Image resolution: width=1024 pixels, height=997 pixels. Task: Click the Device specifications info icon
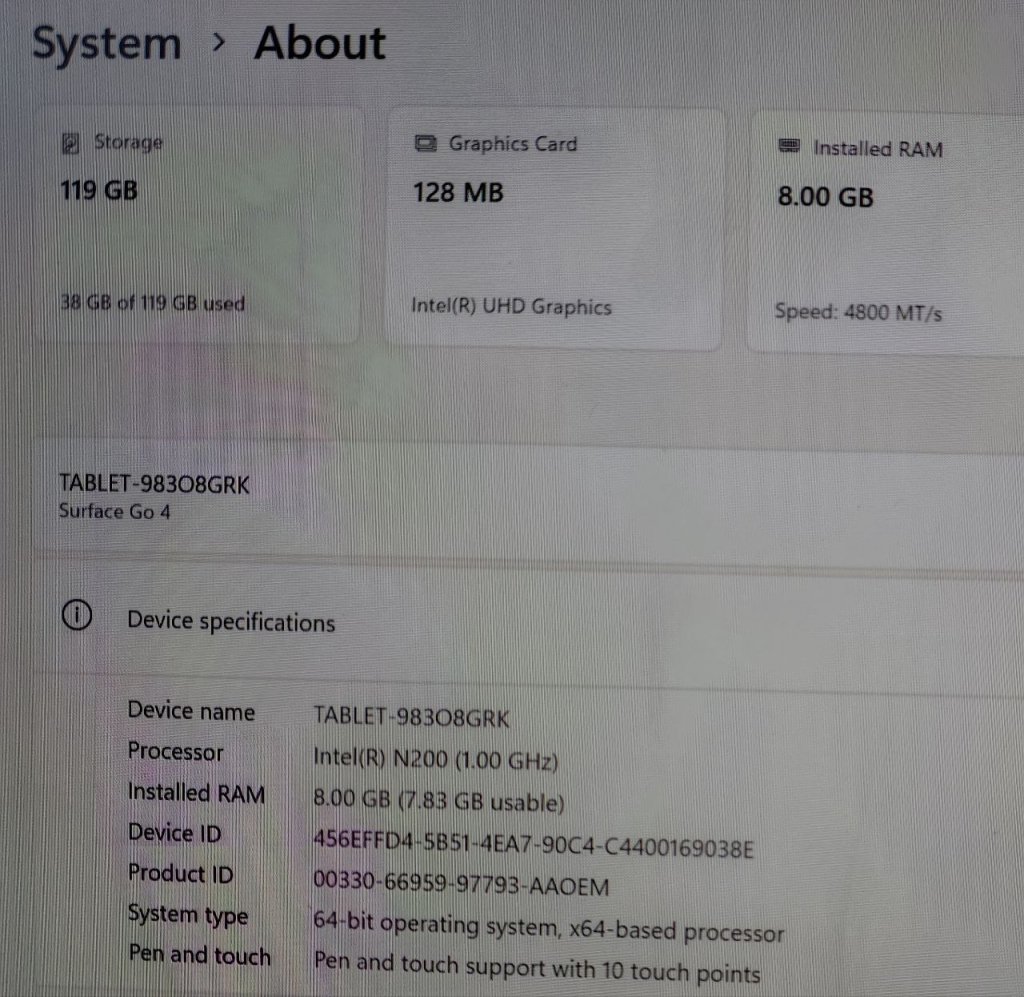coord(77,617)
